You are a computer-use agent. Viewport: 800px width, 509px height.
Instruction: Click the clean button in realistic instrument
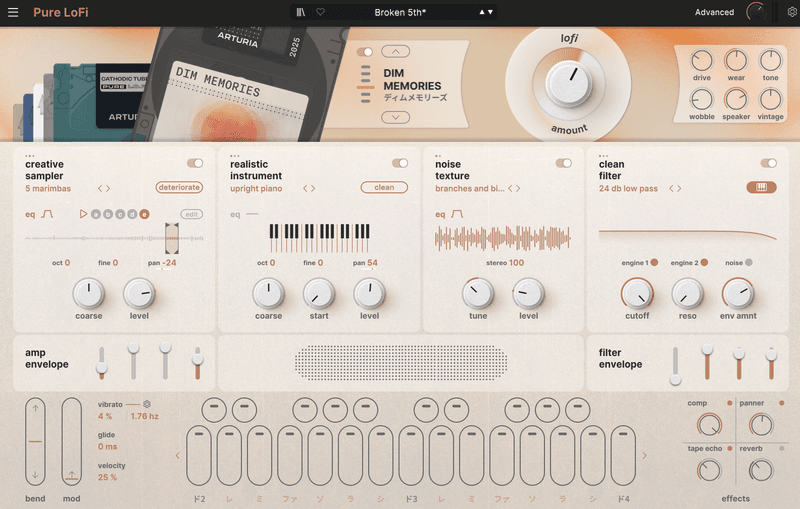[x=384, y=187]
